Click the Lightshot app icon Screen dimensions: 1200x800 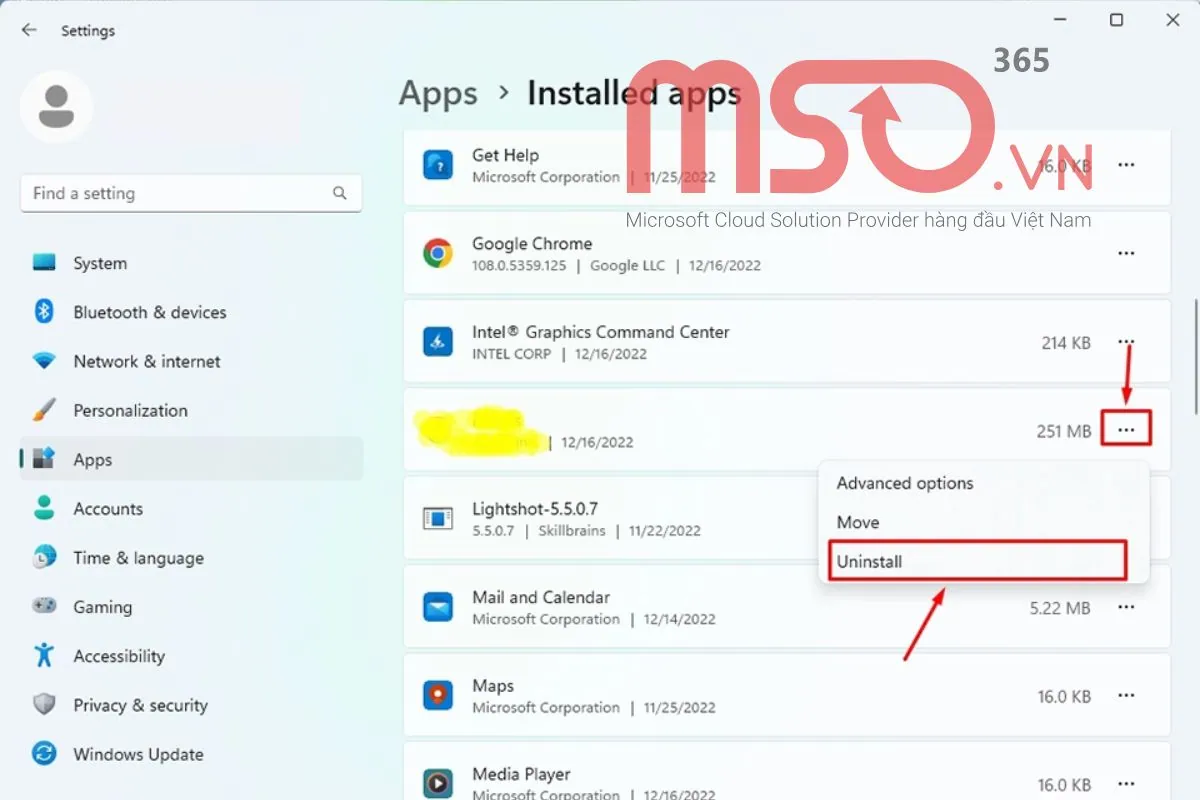tap(437, 518)
